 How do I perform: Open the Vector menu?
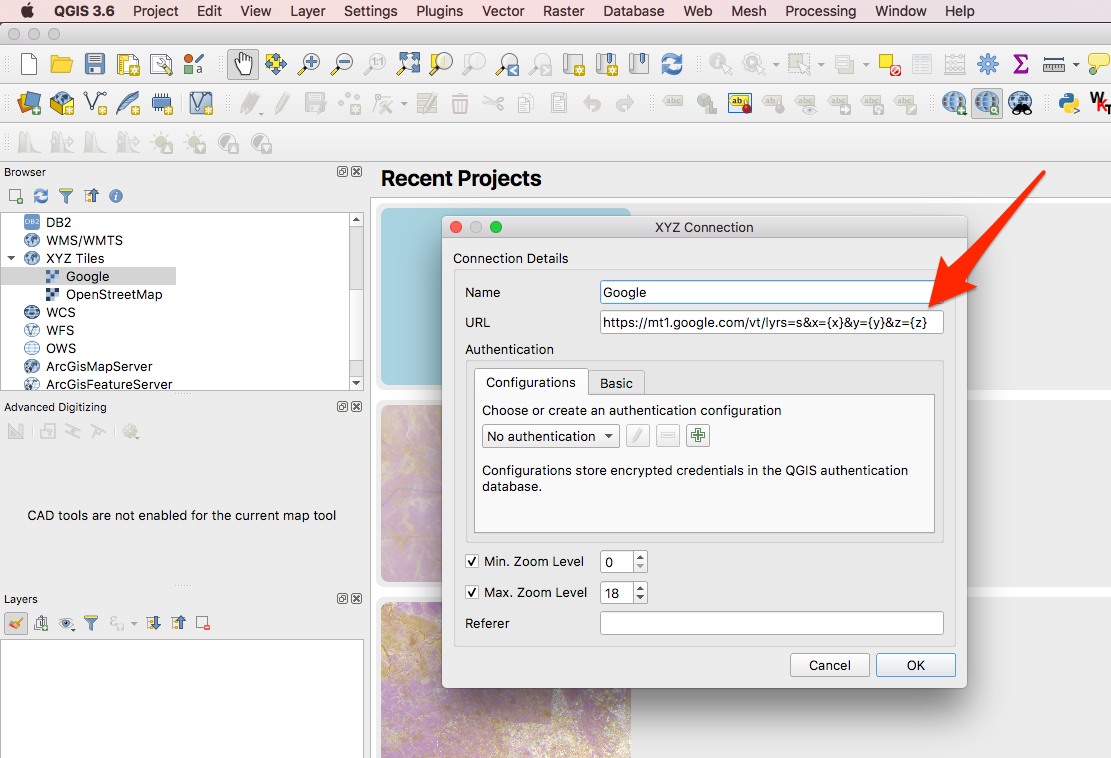point(503,11)
